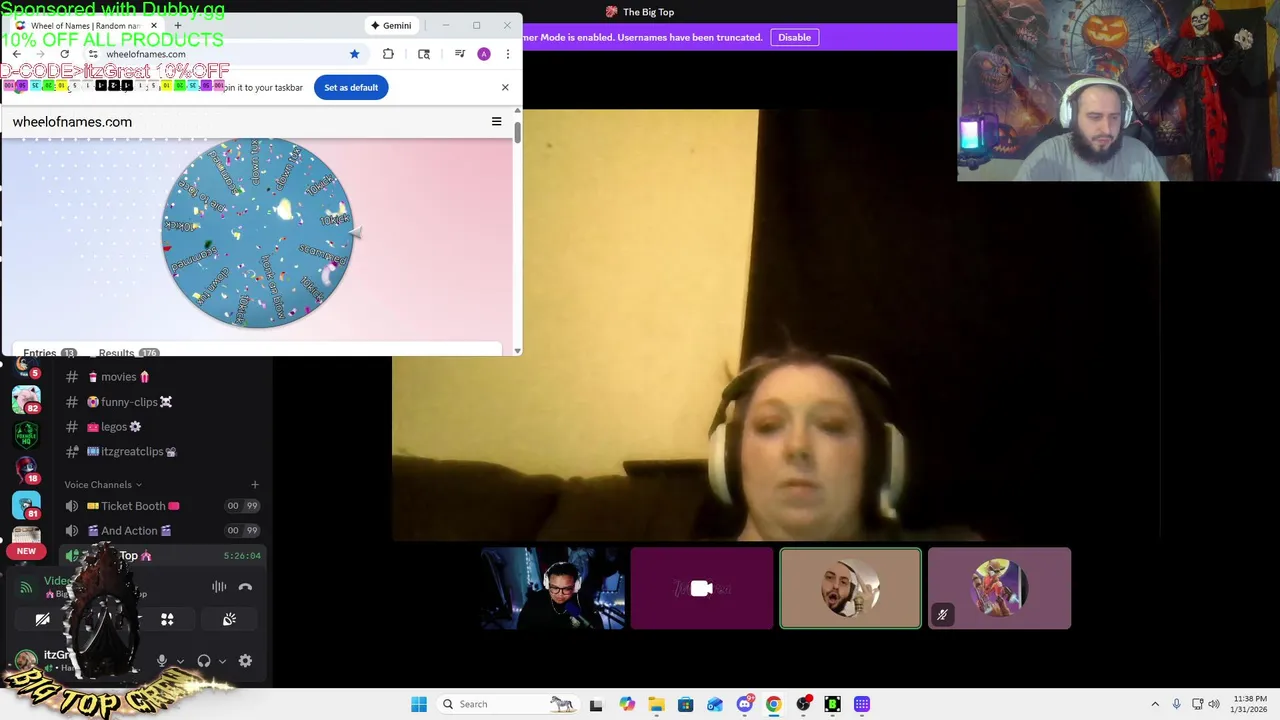Click the Chrome back arrow
The width and height of the screenshot is (1280, 720).
(16, 54)
